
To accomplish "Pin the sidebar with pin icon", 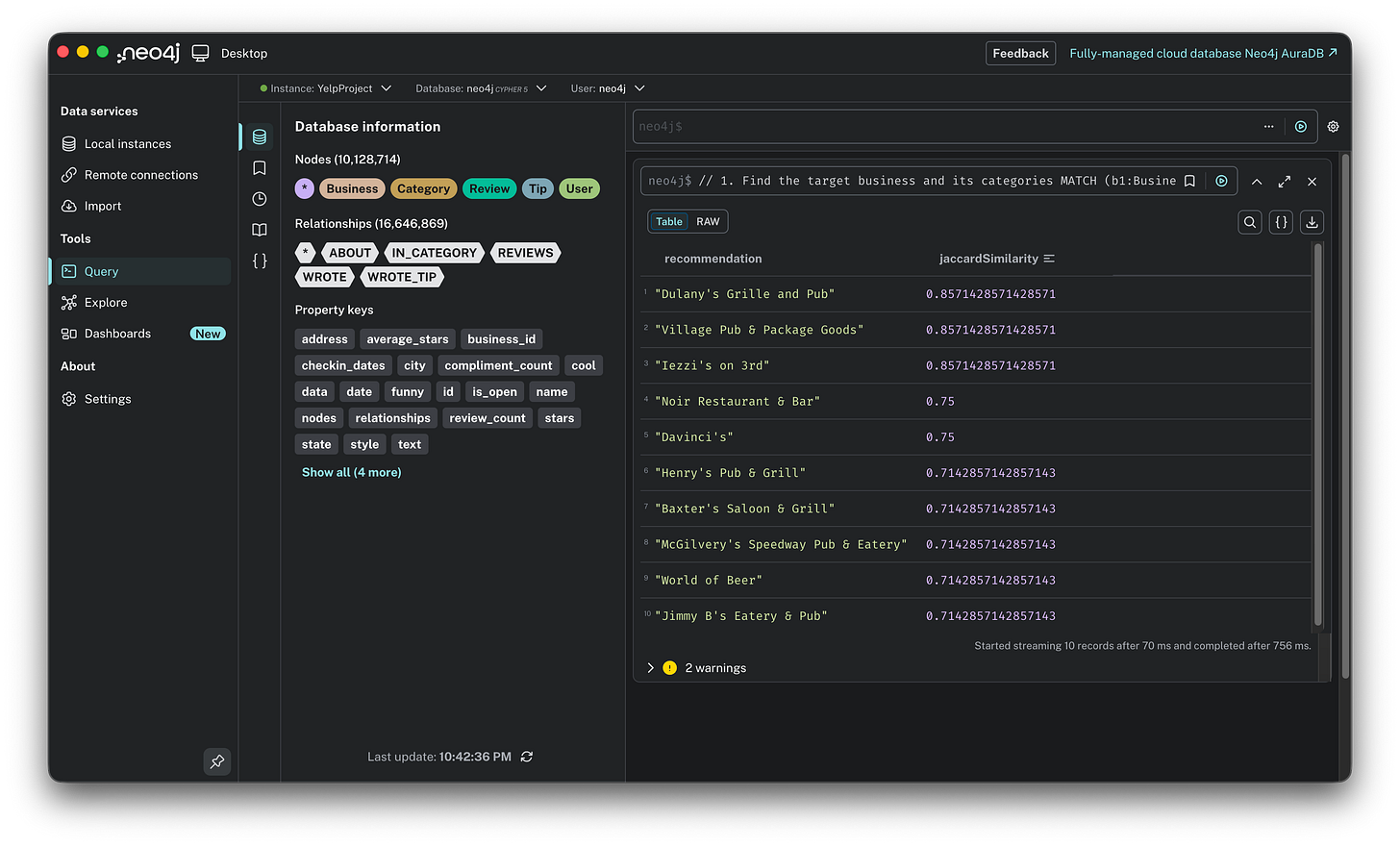I will tap(217, 761).
